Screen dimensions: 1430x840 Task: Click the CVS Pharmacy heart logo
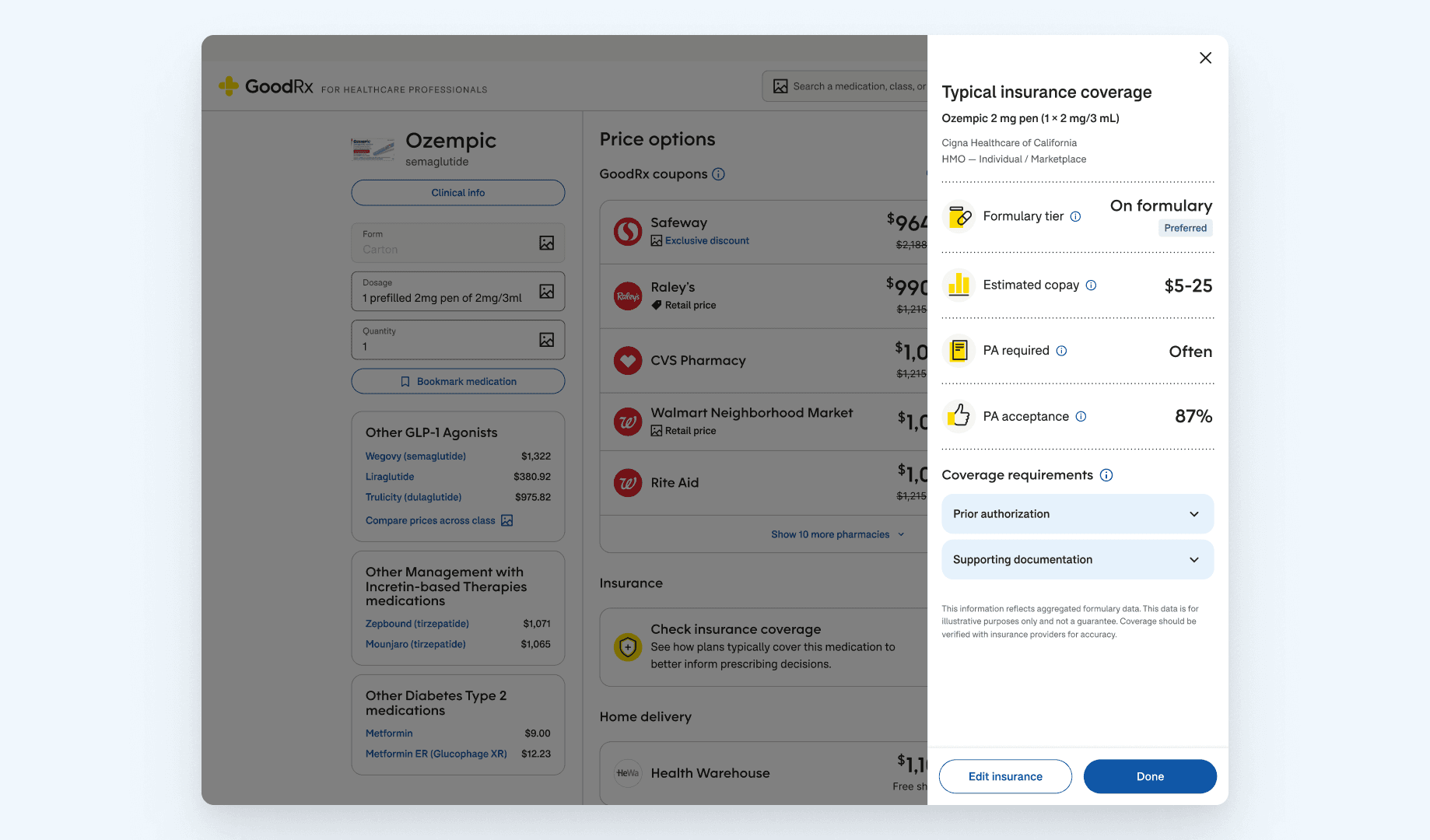click(x=628, y=361)
